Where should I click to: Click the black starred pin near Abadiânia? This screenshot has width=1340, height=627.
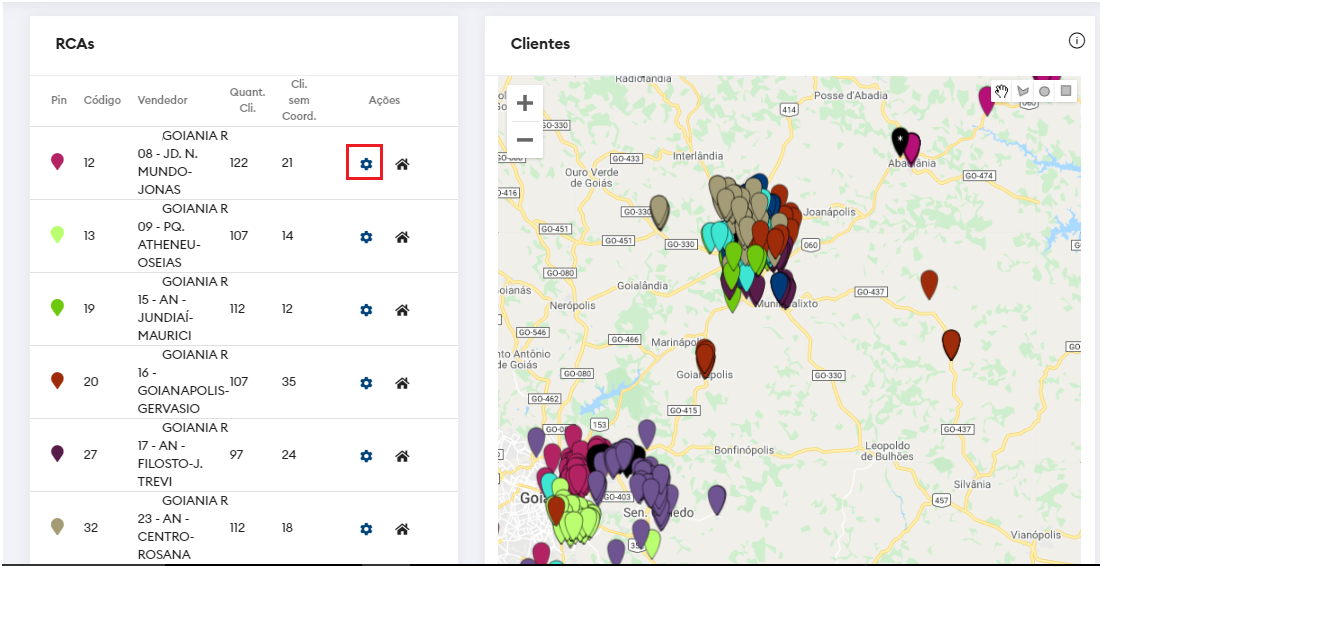900,139
